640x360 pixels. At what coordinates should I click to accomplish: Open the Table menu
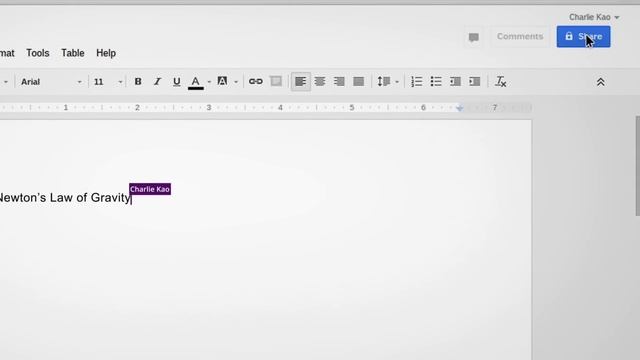click(x=73, y=53)
